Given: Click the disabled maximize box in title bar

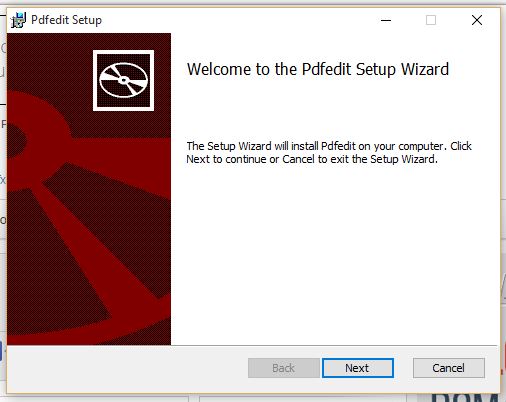Looking at the screenshot, I should pos(431,20).
